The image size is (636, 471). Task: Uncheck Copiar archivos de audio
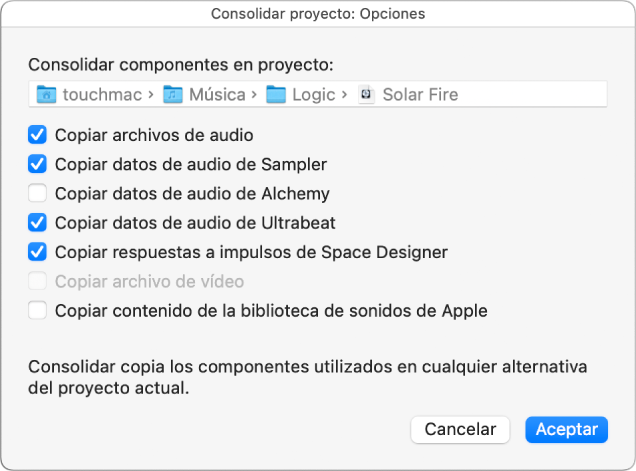pos(38,134)
